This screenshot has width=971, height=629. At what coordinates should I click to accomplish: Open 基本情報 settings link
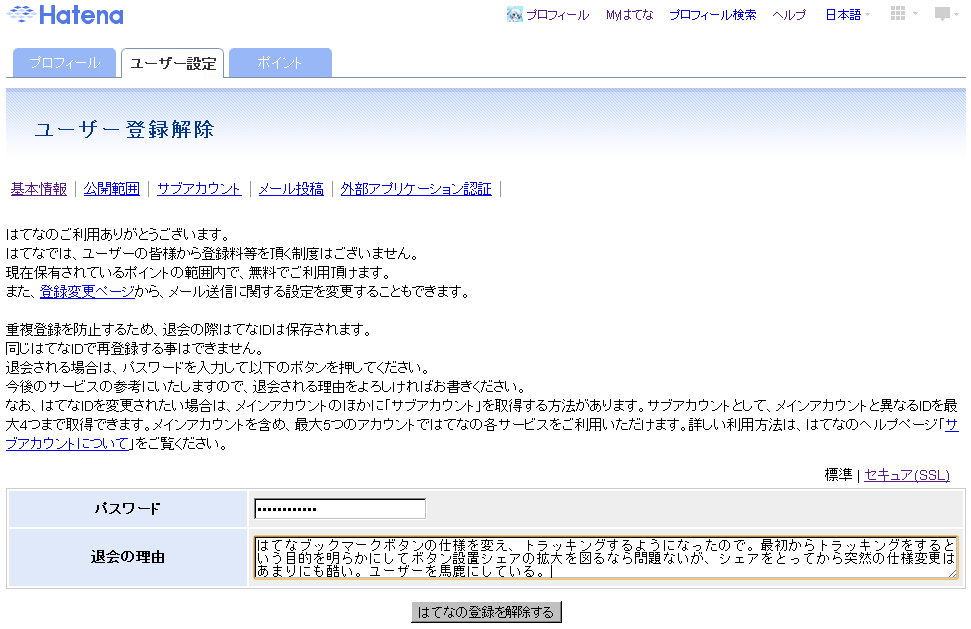(x=38, y=189)
